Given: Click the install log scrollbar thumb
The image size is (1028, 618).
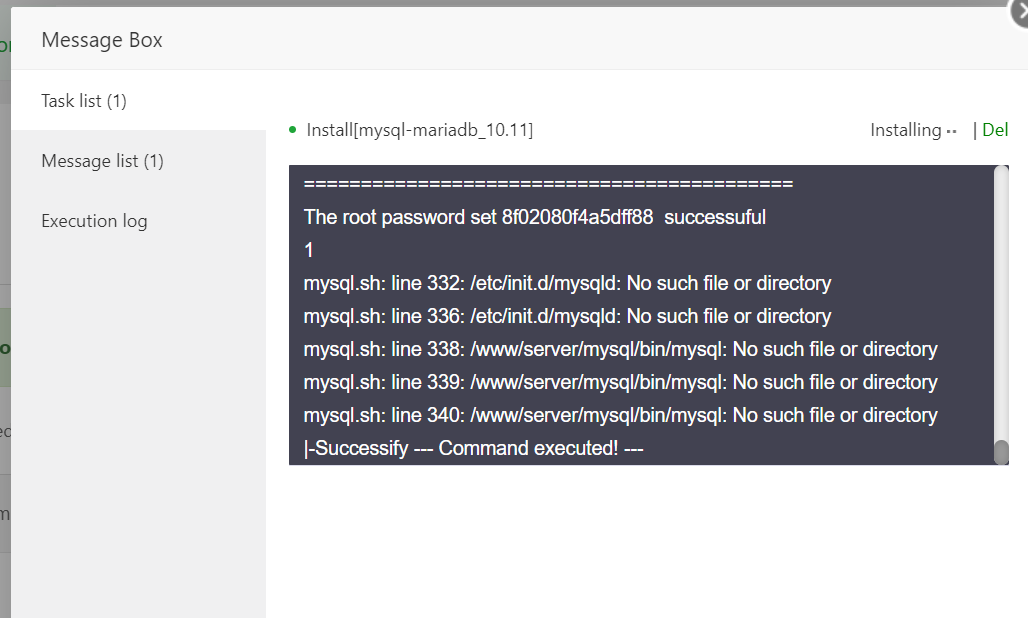Looking at the screenshot, I should point(1001,452).
